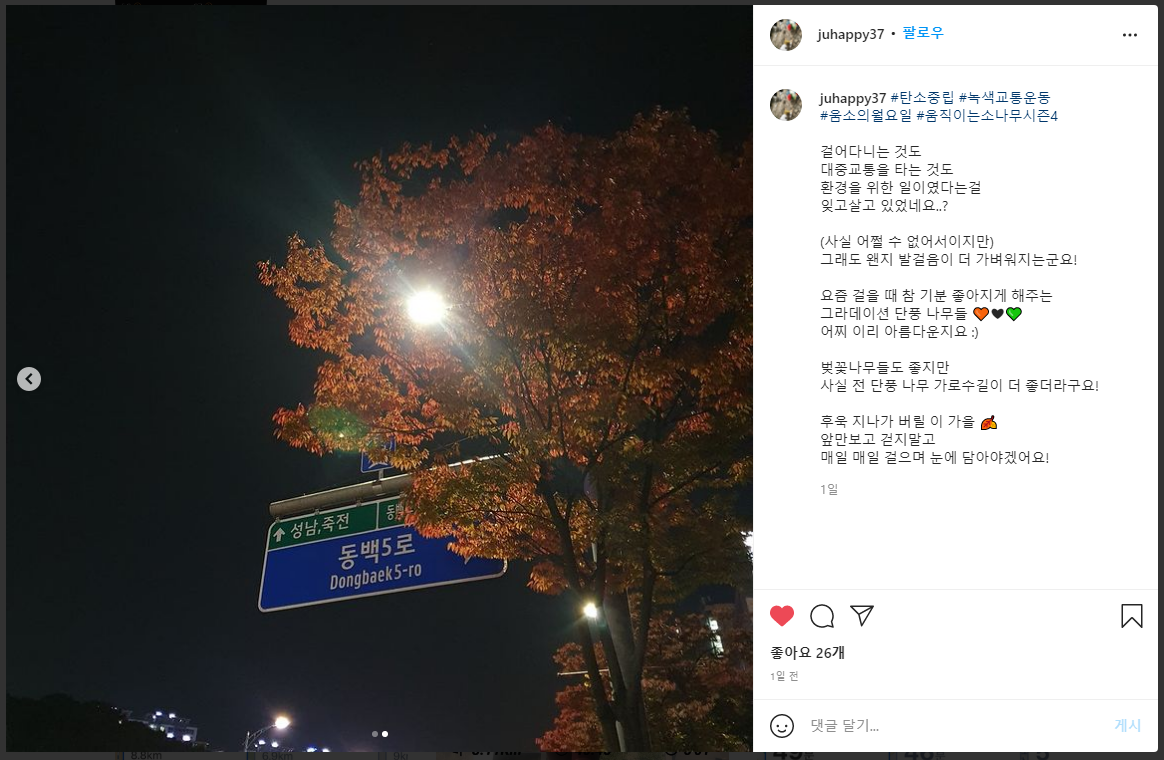Open comments with the speech bubble icon

(822, 616)
